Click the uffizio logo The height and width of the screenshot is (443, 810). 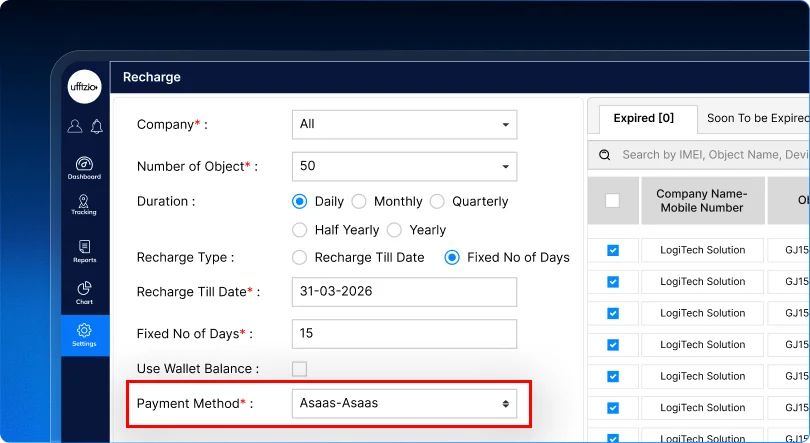pyautogui.click(x=84, y=86)
